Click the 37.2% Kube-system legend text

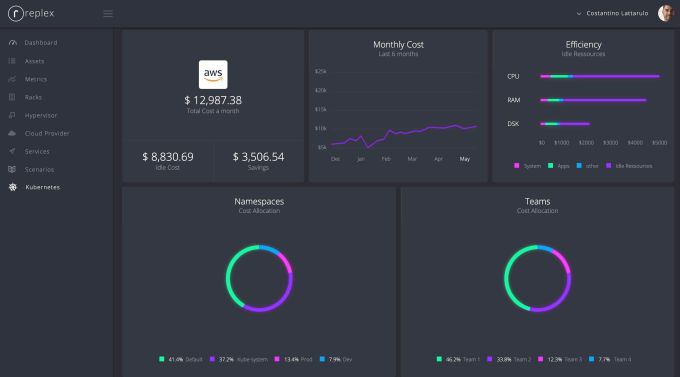point(243,359)
